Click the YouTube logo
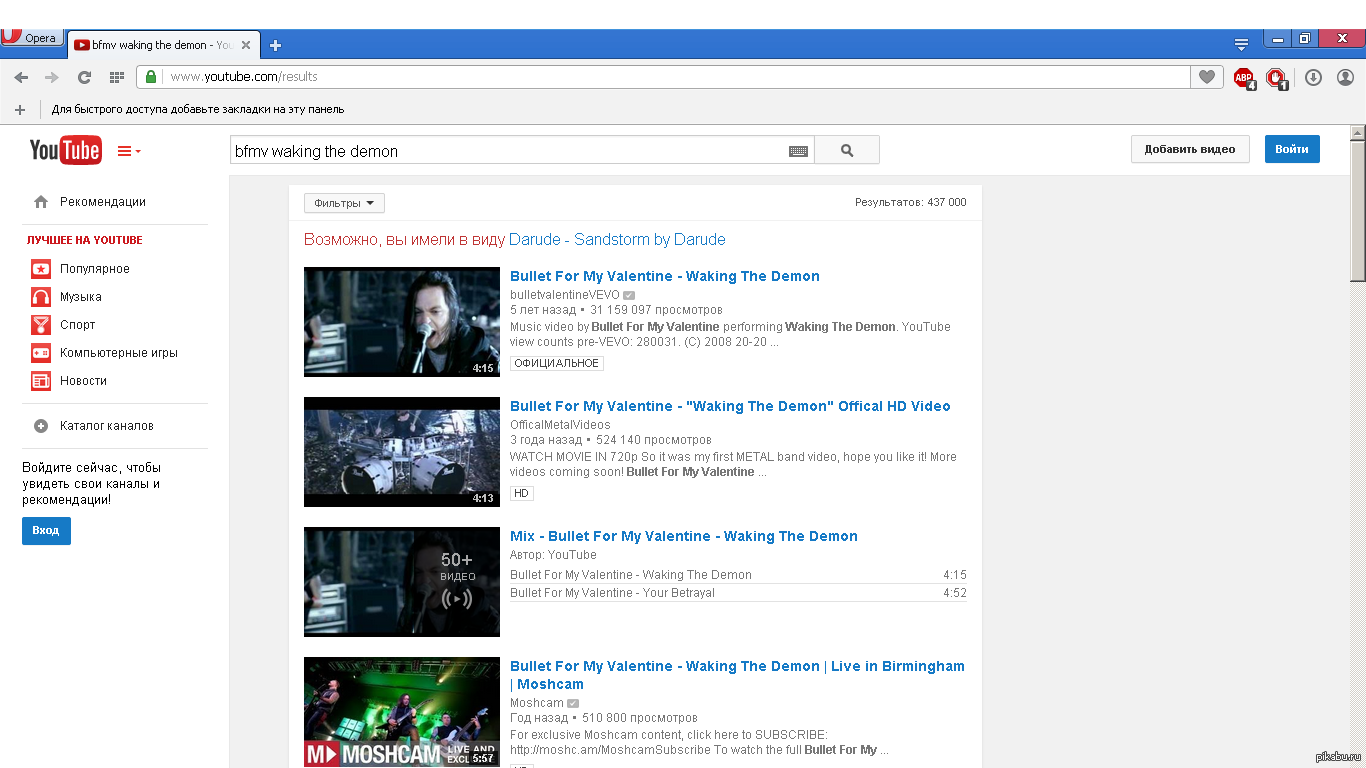This screenshot has width=1366, height=768. tap(65, 150)
